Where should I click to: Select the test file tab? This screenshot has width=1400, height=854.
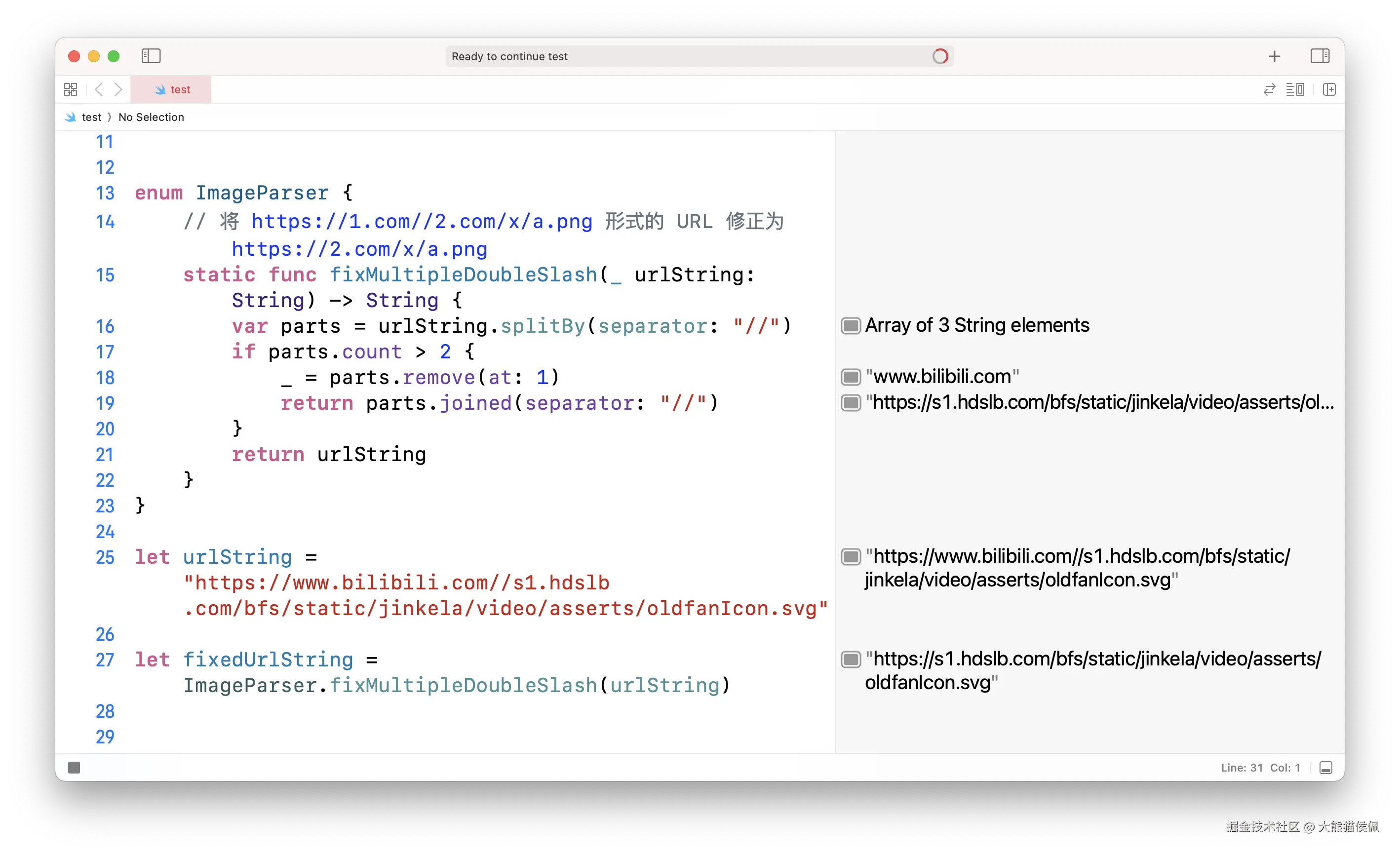[172, 89]
